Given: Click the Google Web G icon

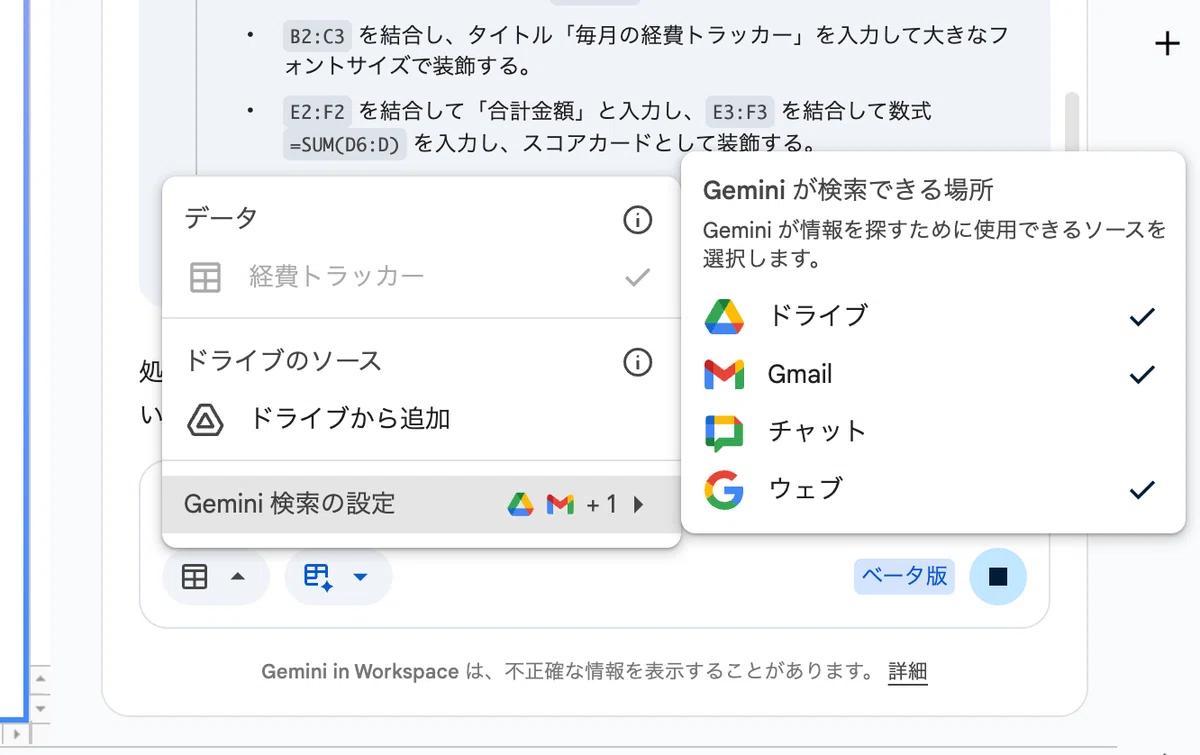Looking at the screenshot, I should (724, 490).
